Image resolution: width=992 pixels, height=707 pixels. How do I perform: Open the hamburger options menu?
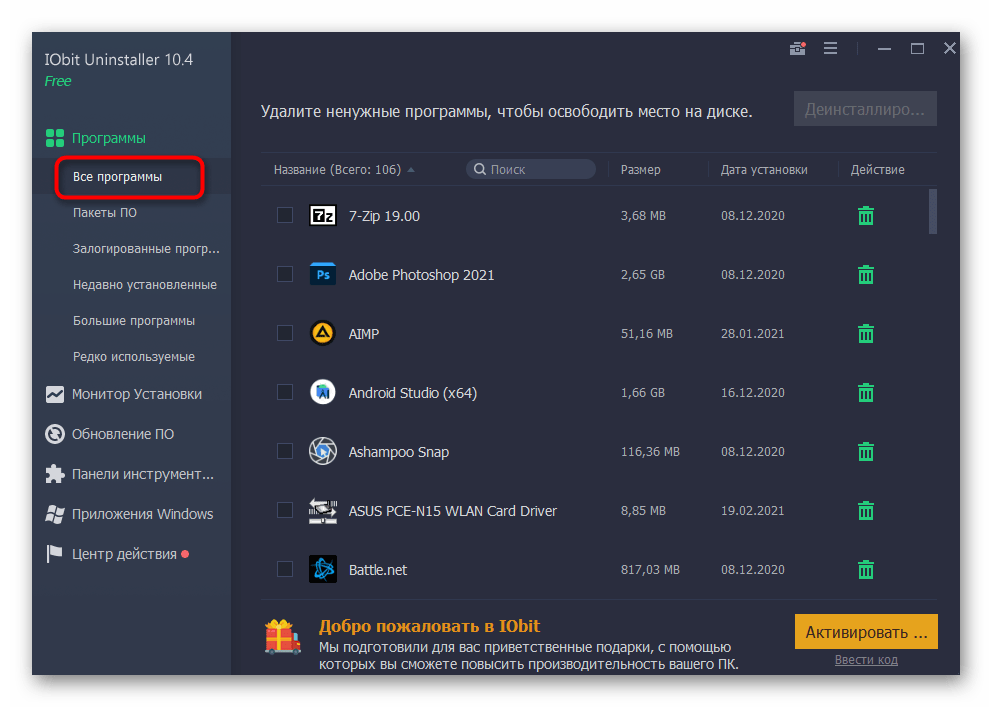click(831, 48)
